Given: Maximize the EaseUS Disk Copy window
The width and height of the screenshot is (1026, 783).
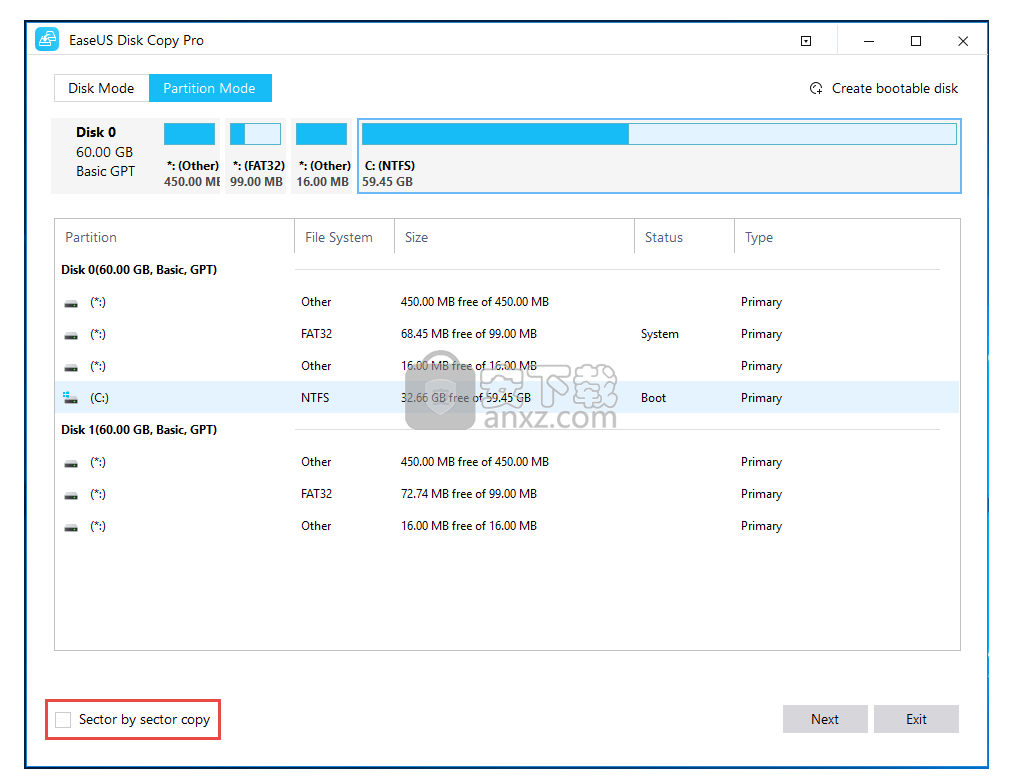Looking at the screenshot, I should point(916,41).
